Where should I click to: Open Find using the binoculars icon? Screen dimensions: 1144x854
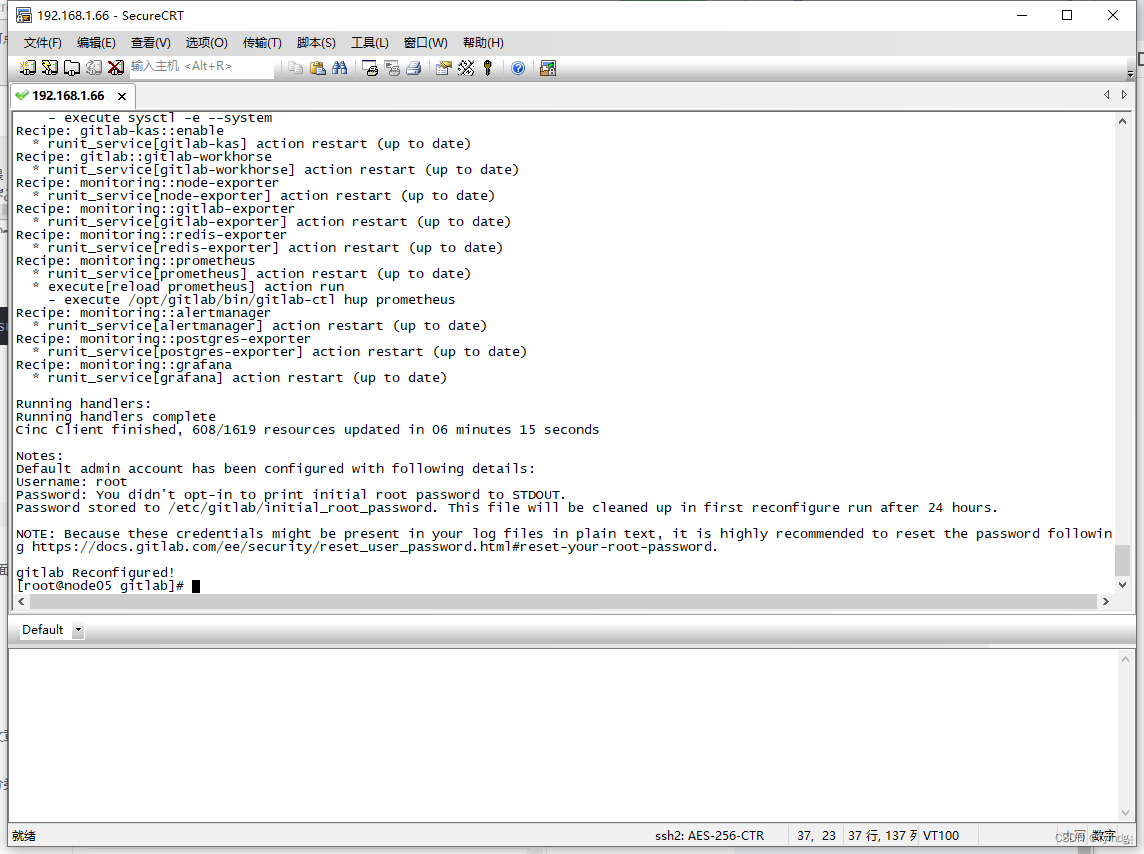point(340,67)
